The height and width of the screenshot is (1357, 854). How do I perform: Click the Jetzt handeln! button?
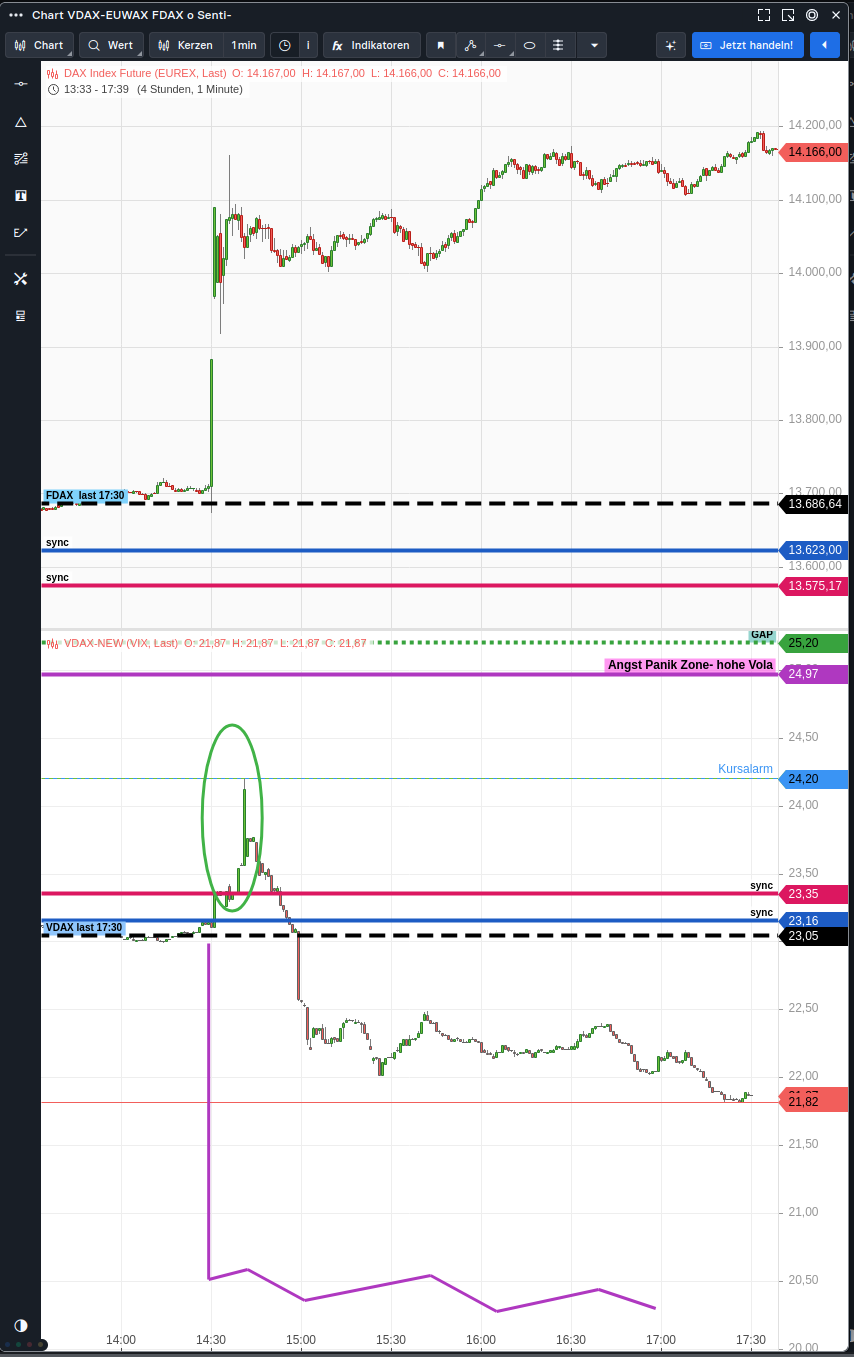[747, 45]
